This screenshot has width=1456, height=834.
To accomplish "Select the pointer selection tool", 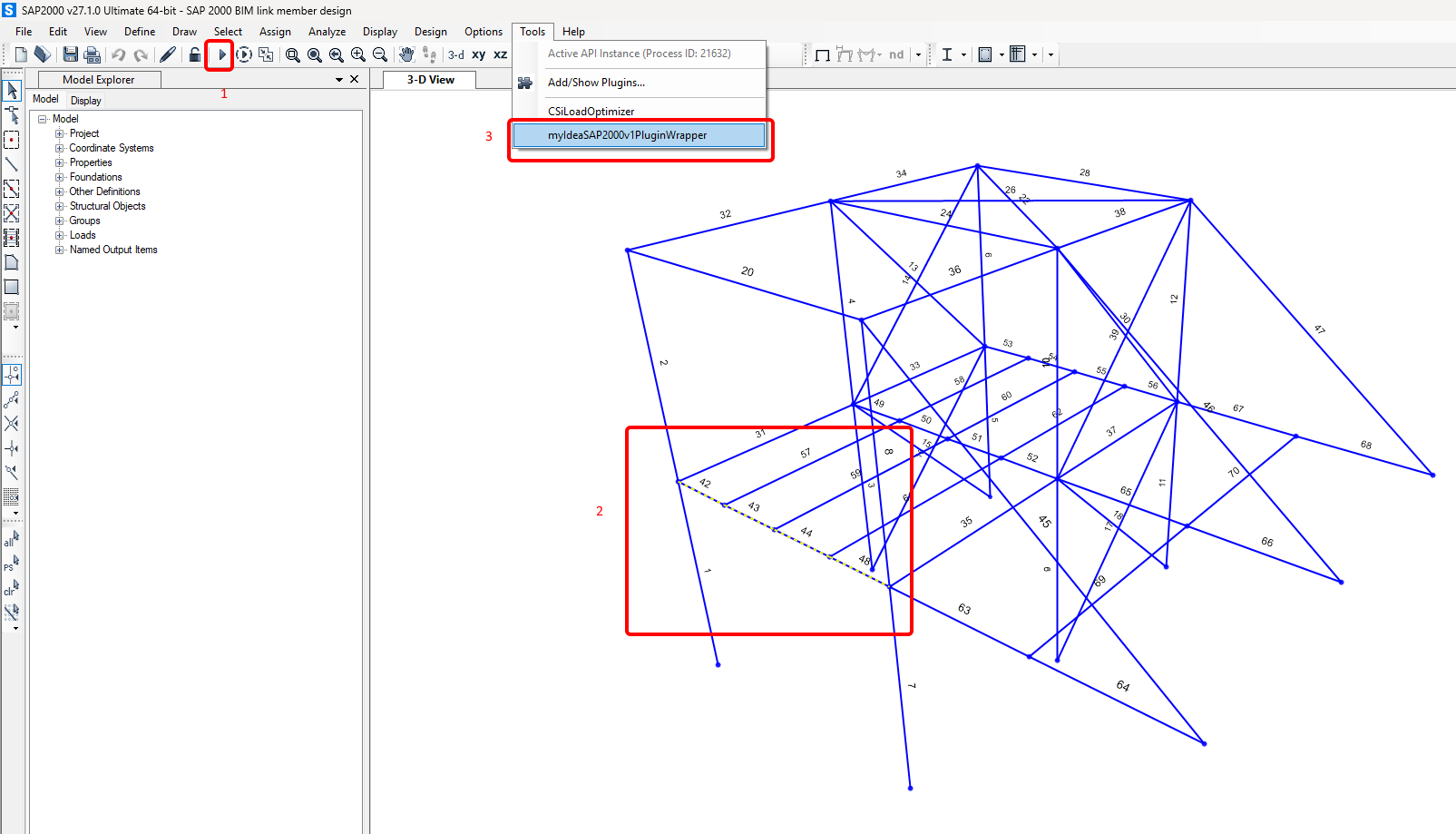I will pos(12,91).
